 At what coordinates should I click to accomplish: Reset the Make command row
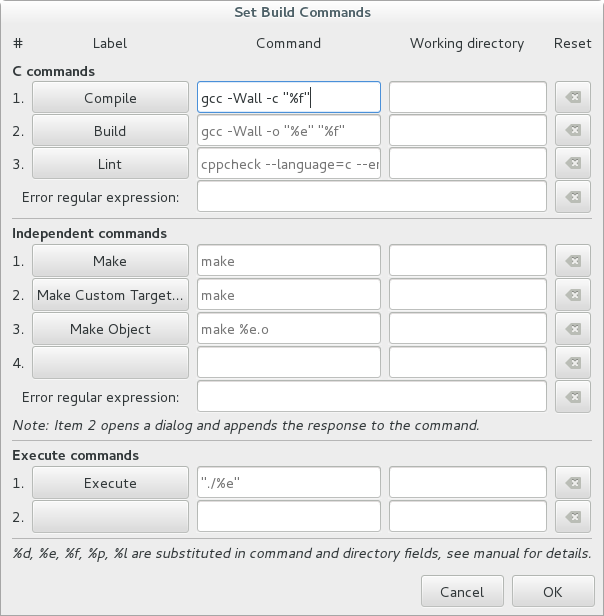(x=573, y=261)
